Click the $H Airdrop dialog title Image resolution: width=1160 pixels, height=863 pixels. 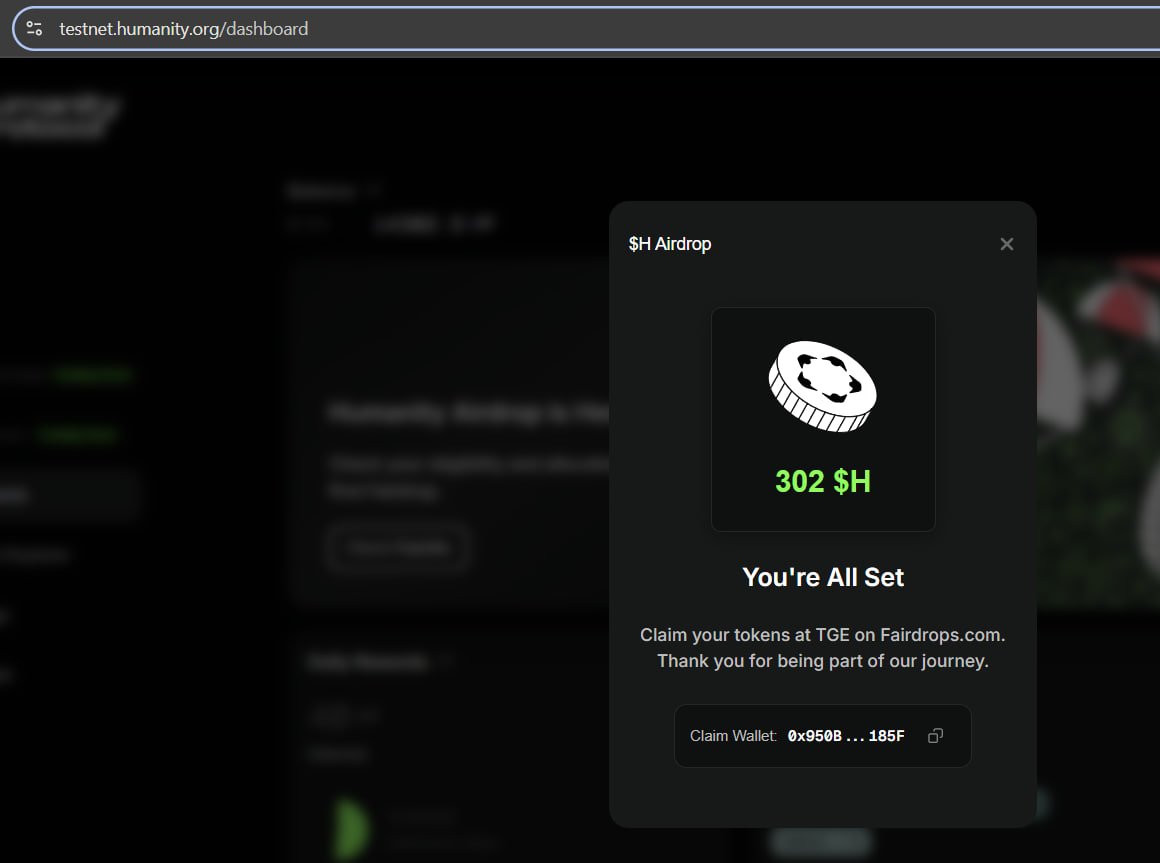click(670, 244)
